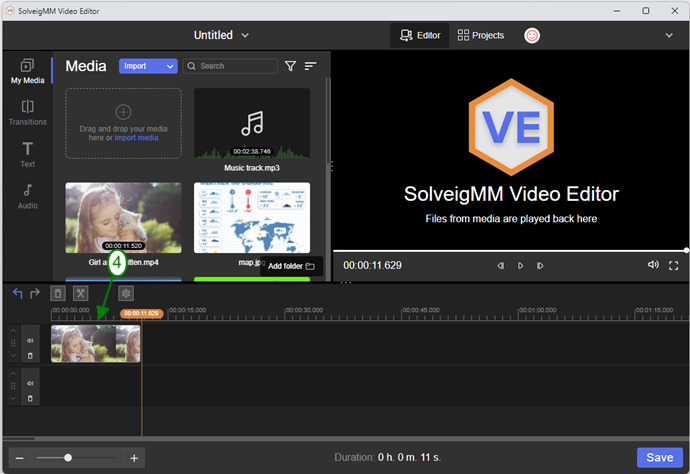Open the My Media panel
690x474 pixels.
click(27, 71)
